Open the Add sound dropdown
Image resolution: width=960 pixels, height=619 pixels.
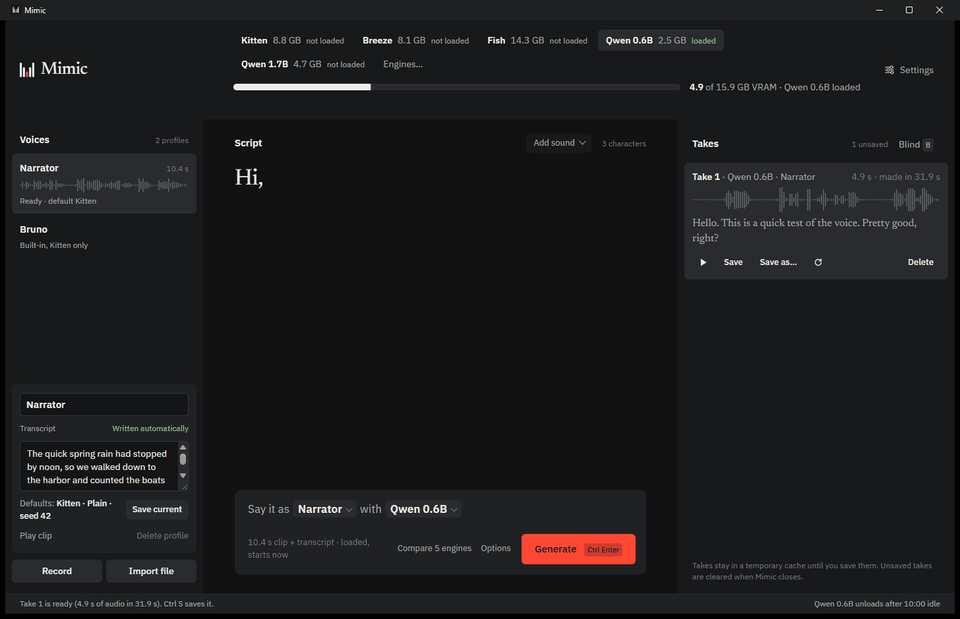pos(559,143)
